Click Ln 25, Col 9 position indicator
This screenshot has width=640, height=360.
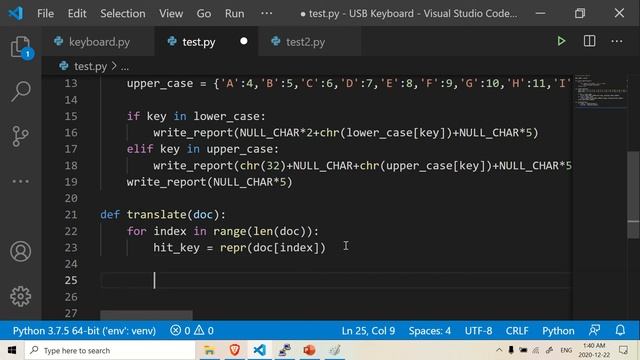pyautogui.click(x=368, y=331)
